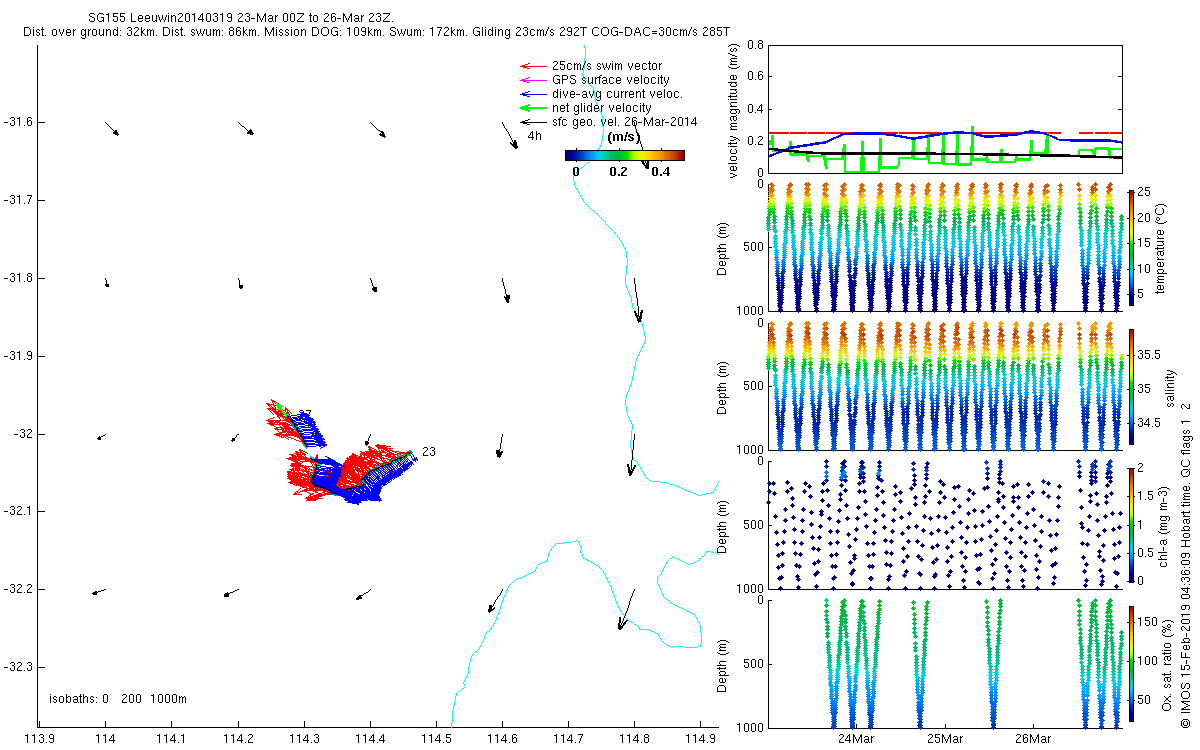Click the salinity colorbar
The width and height of the screenshot is (1200, 750).
(x=1131, y=385)
